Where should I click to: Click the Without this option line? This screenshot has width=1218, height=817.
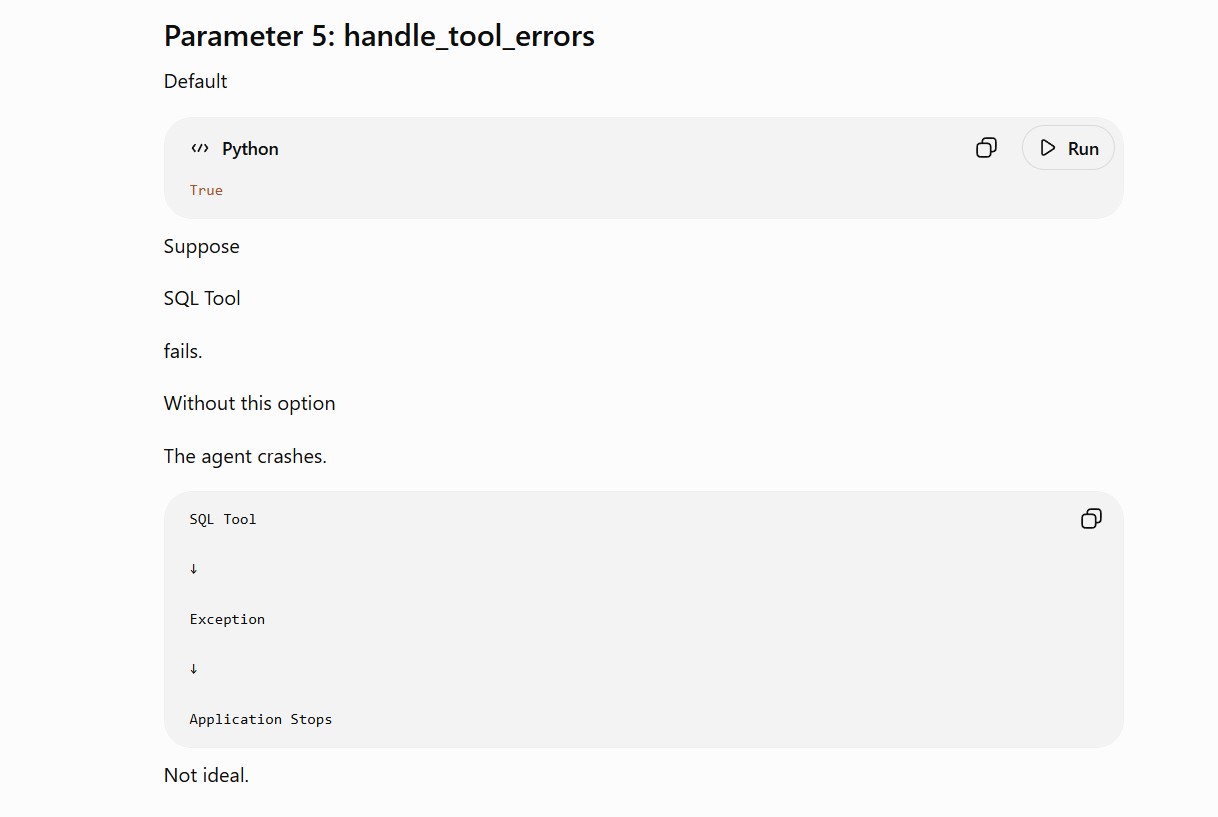(x=249, y=403)
